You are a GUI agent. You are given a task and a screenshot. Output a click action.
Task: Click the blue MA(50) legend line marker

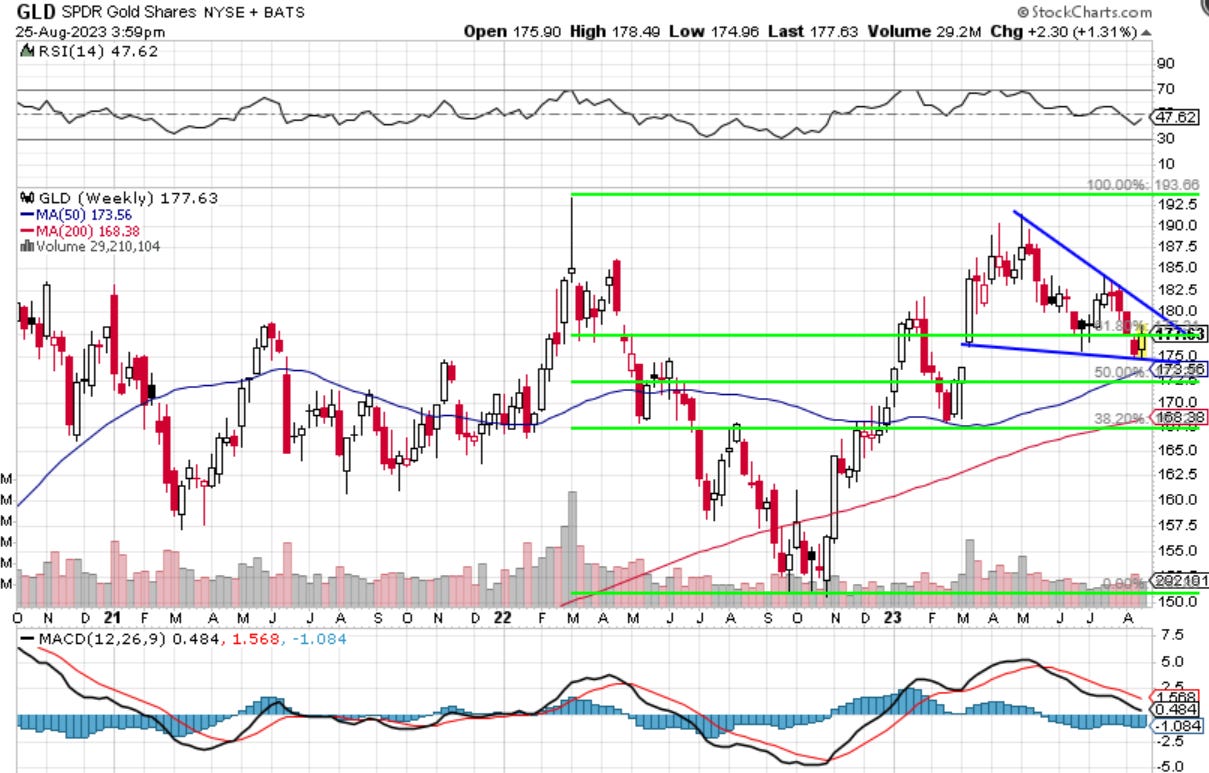tap(25, 214)
